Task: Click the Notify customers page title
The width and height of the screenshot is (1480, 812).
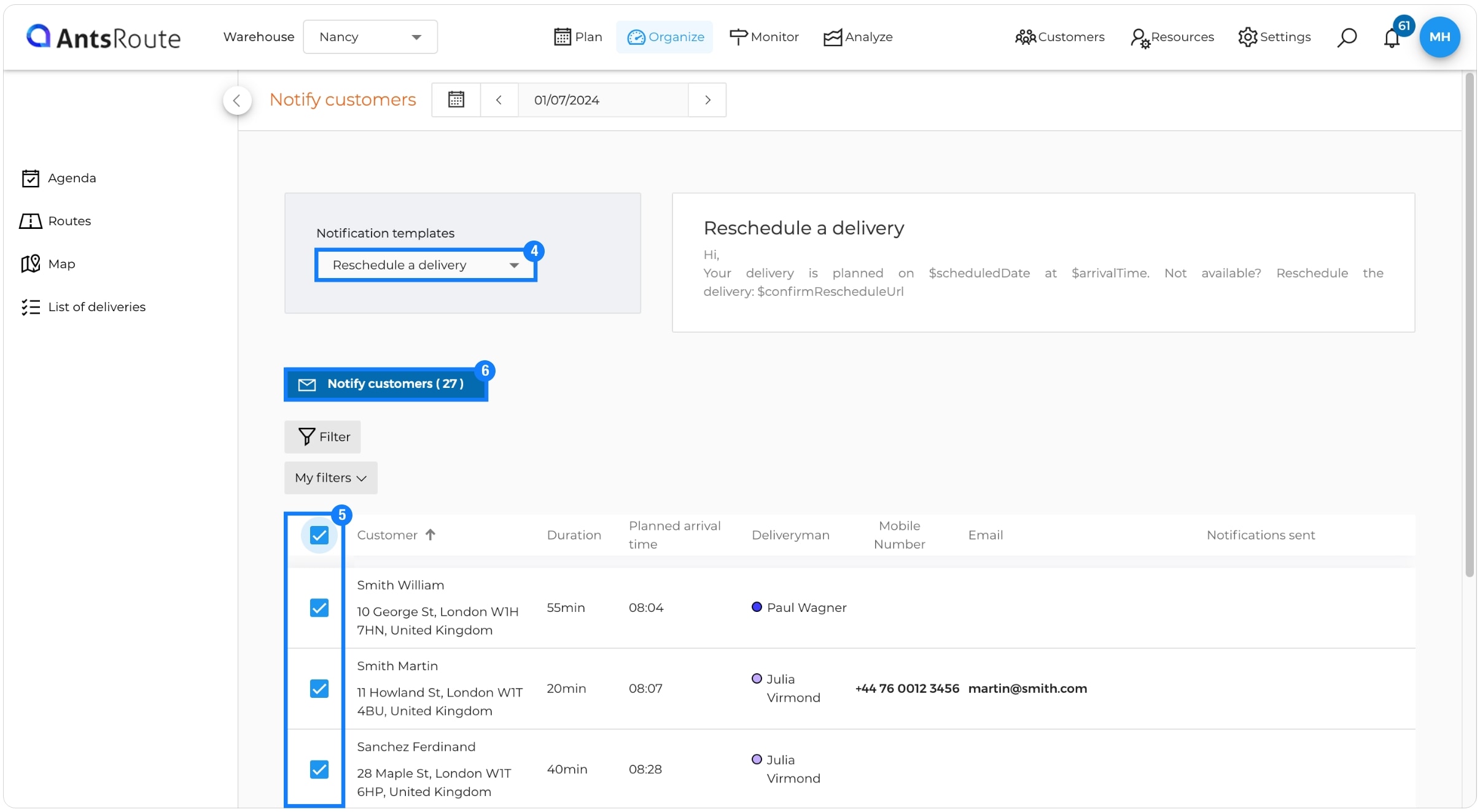Action: point(343,99)
